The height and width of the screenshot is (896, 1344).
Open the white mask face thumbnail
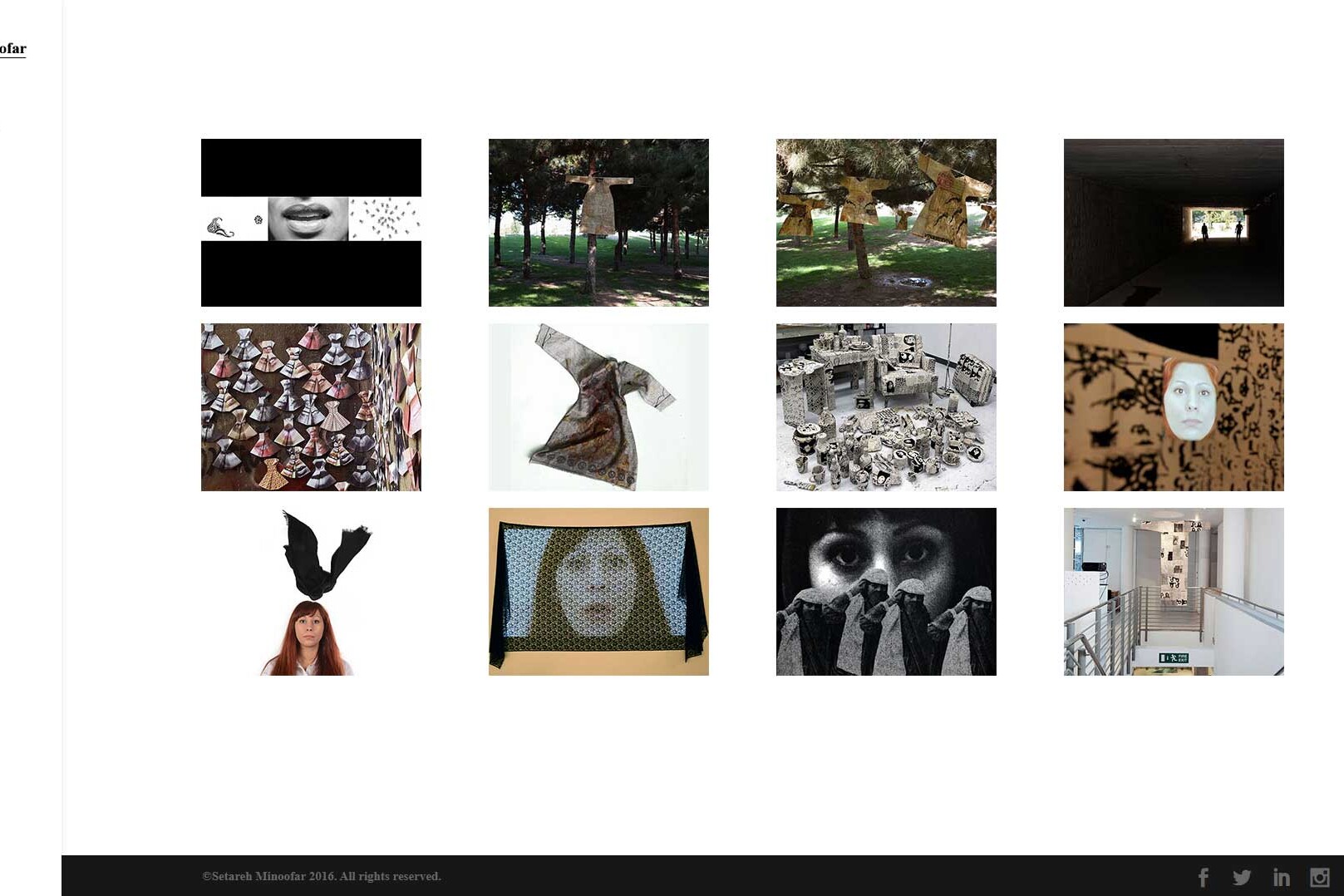pyautogui.click(x=1174, y=406)
